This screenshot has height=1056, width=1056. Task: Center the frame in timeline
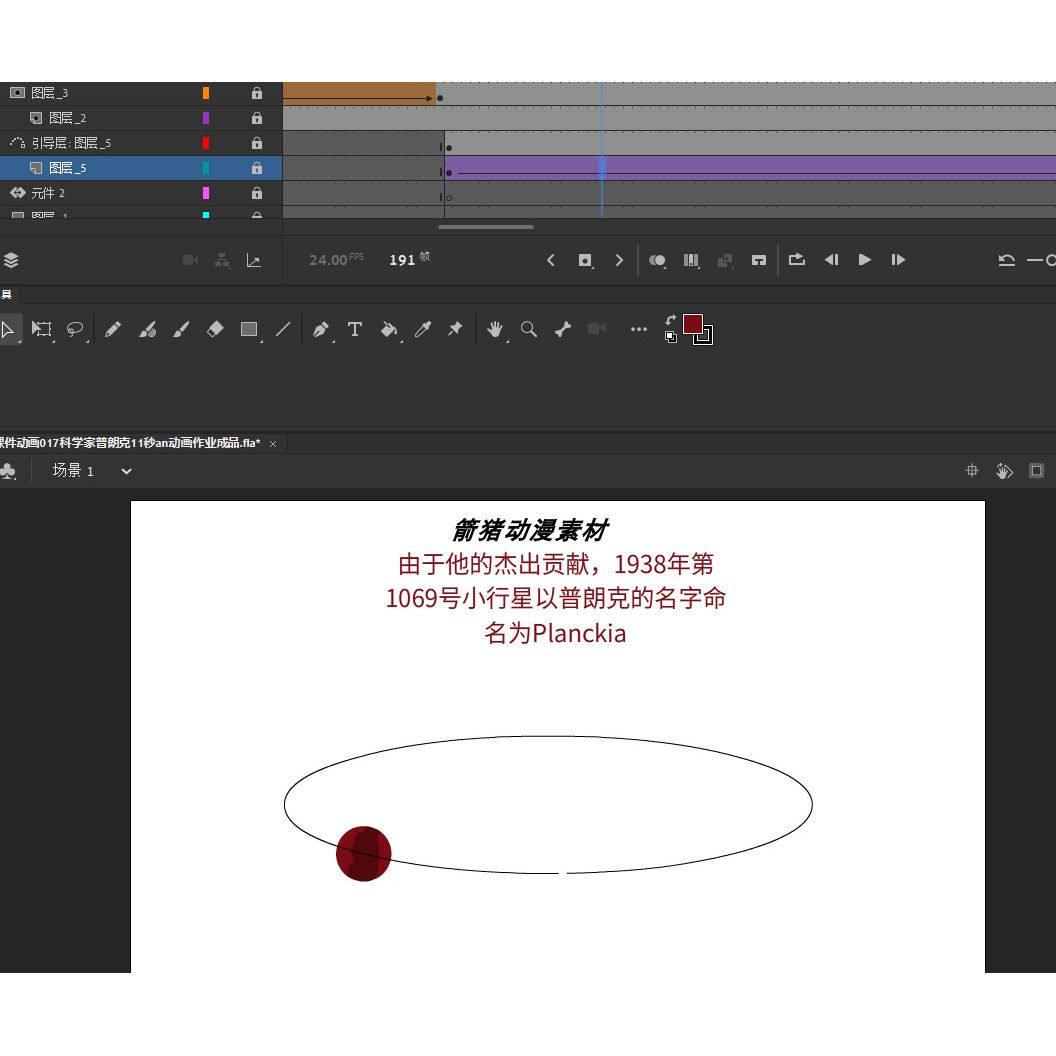[759, 260]
